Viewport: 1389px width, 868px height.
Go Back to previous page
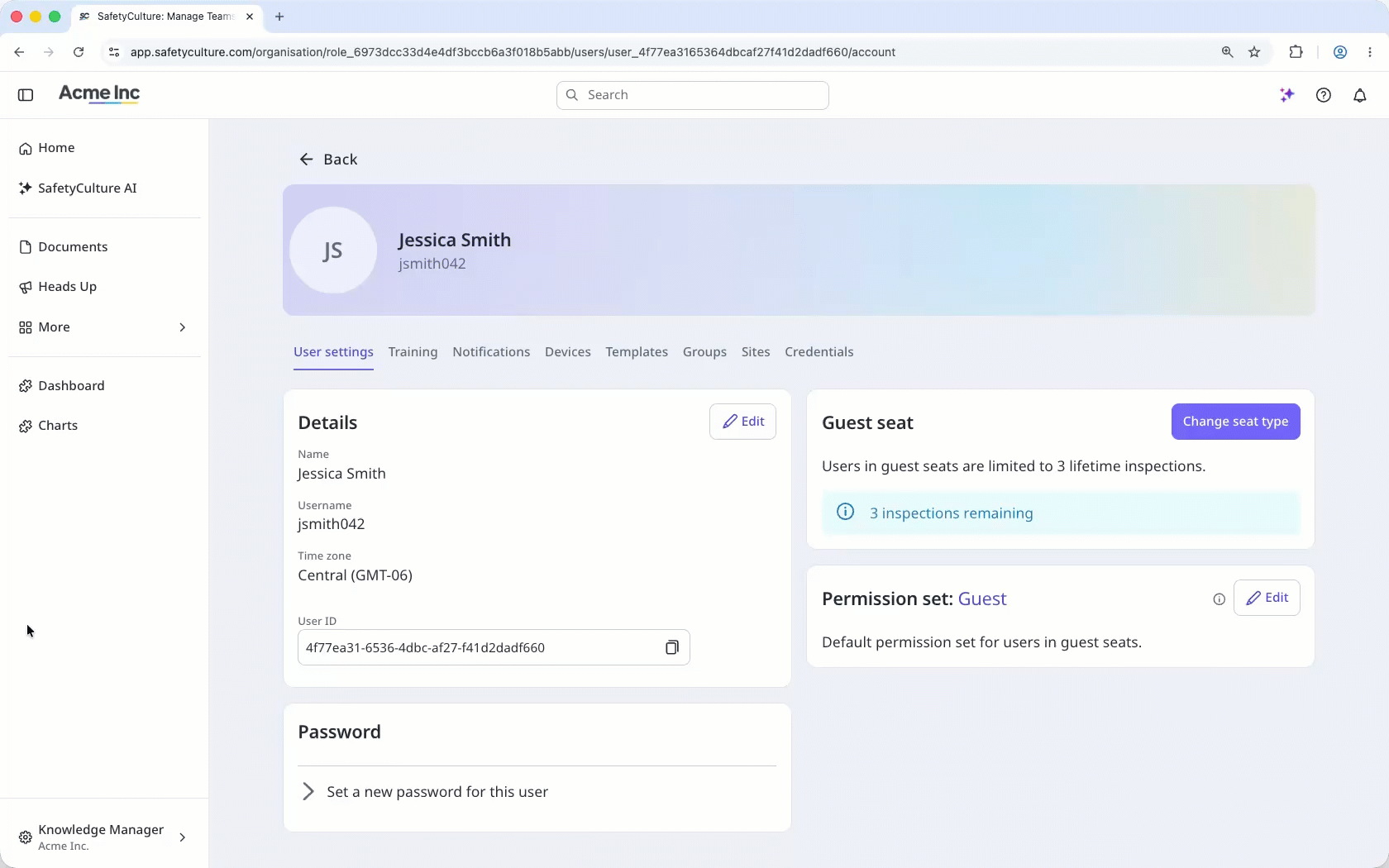328,160
